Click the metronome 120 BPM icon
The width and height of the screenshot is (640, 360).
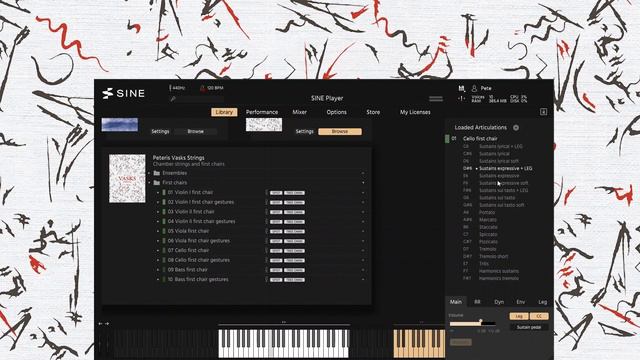click(x=202, y=88)
